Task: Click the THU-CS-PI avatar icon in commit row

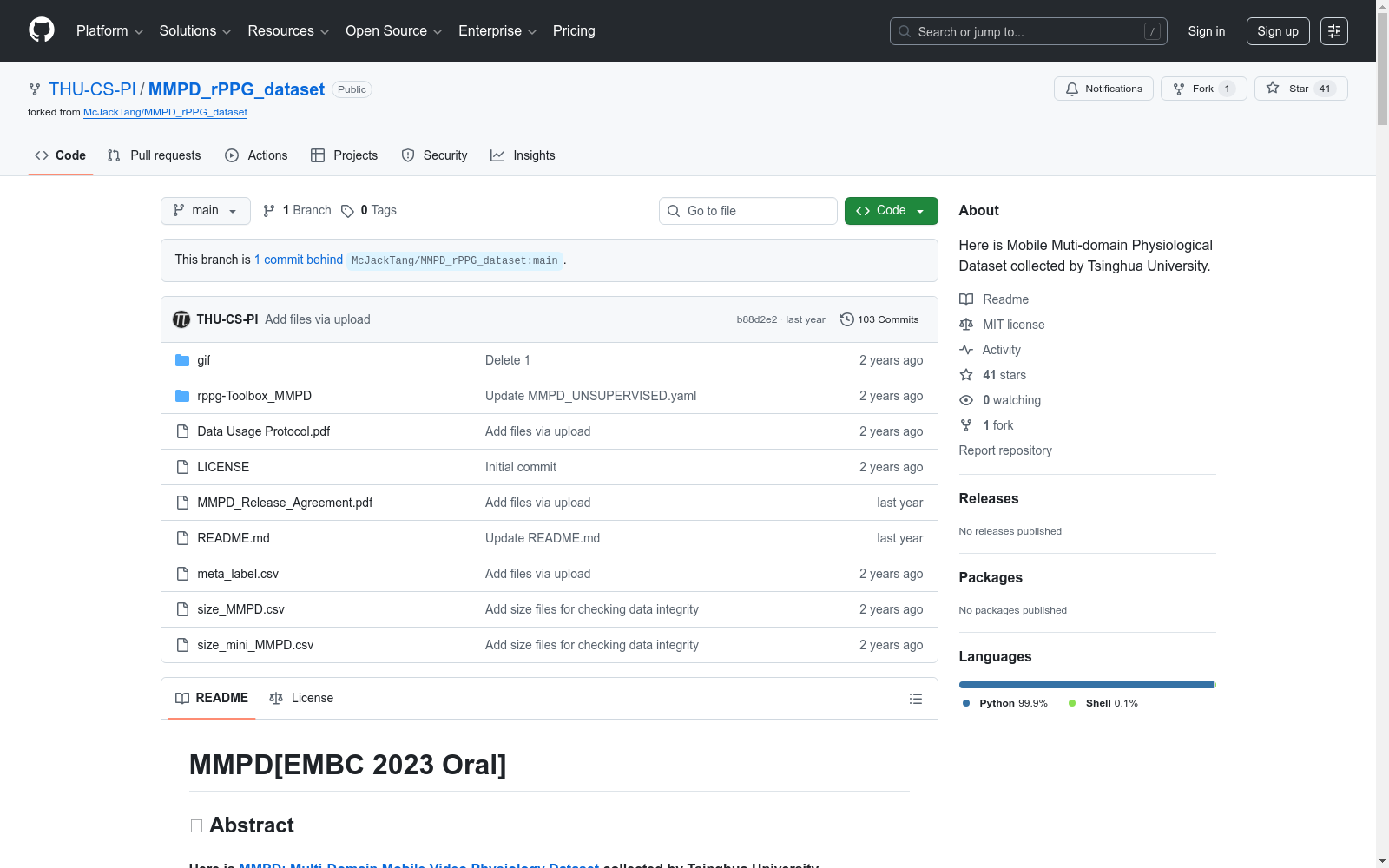Action: 181,319
